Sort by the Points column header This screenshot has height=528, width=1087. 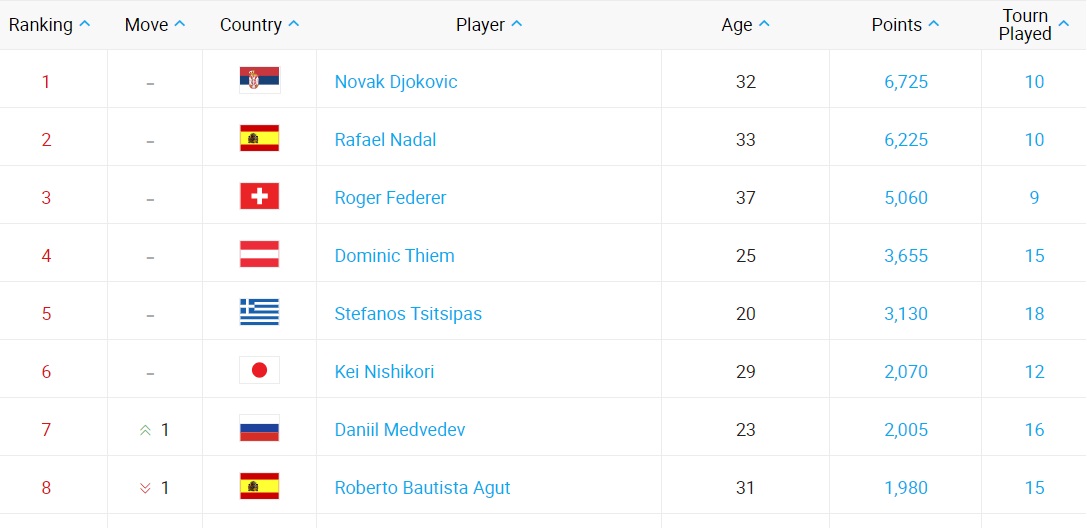[905, 25]
